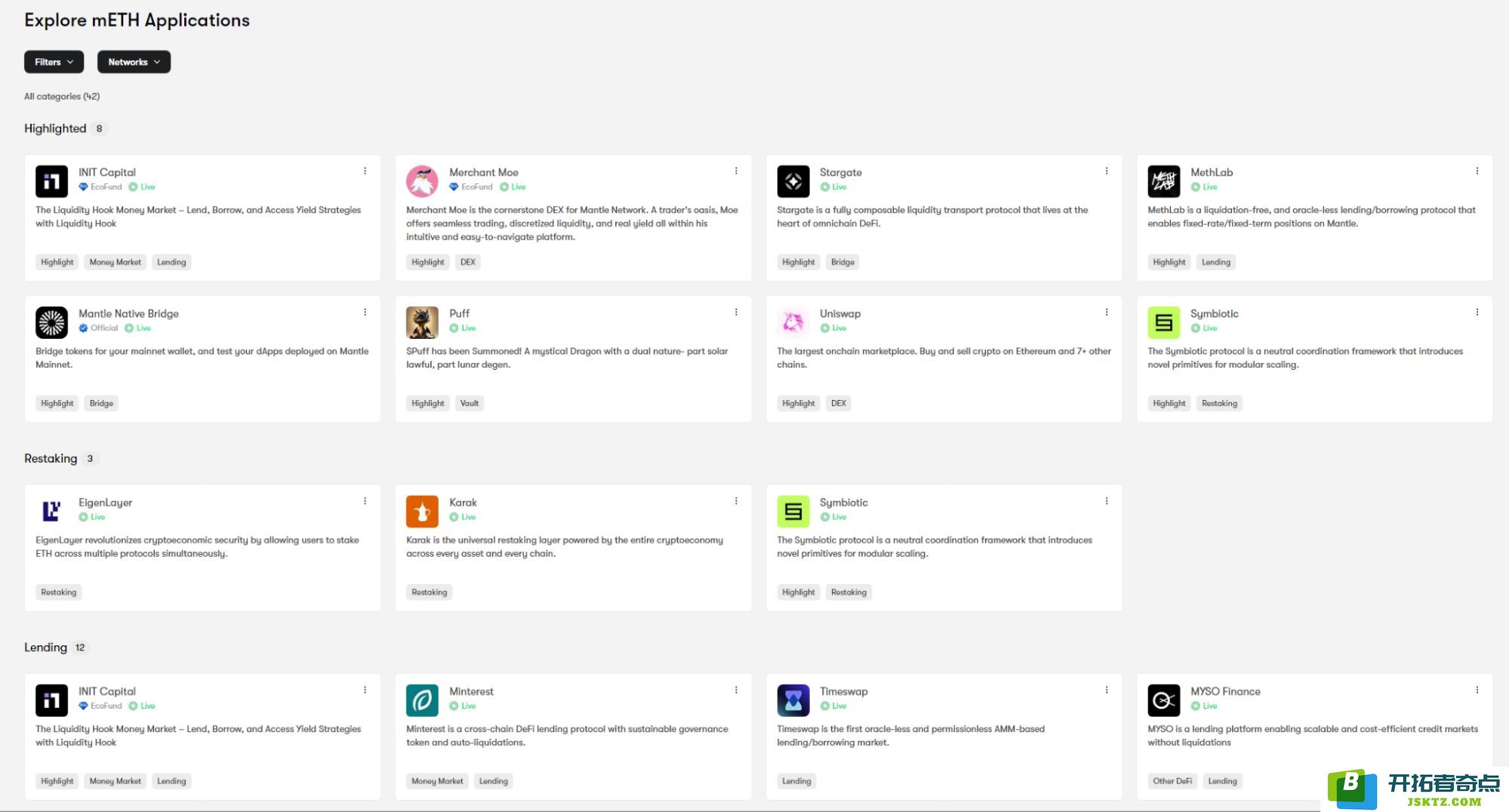Open more options on Highlighted Symbiotic card
The image size is (1509, 812).
click(1477, 312)
